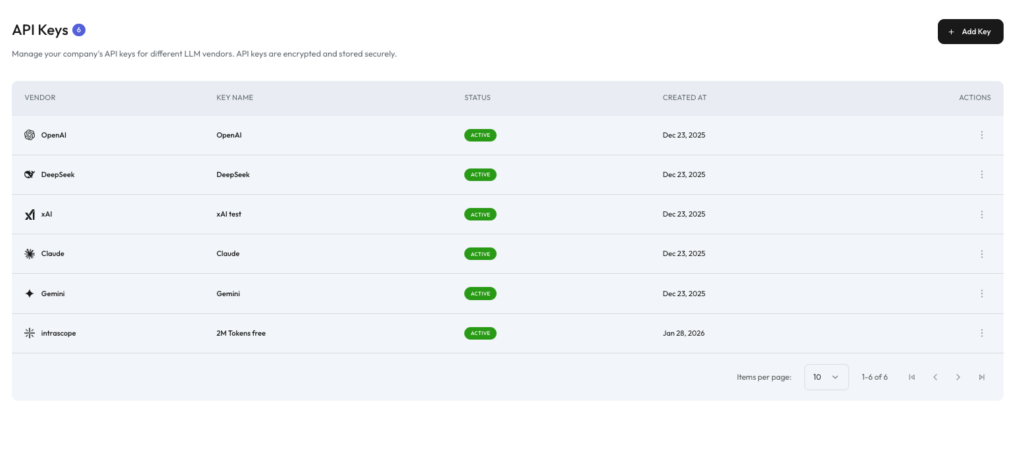
Task: Open three-dot menu for 2M Tokens free
Action: tap(981, 333)
